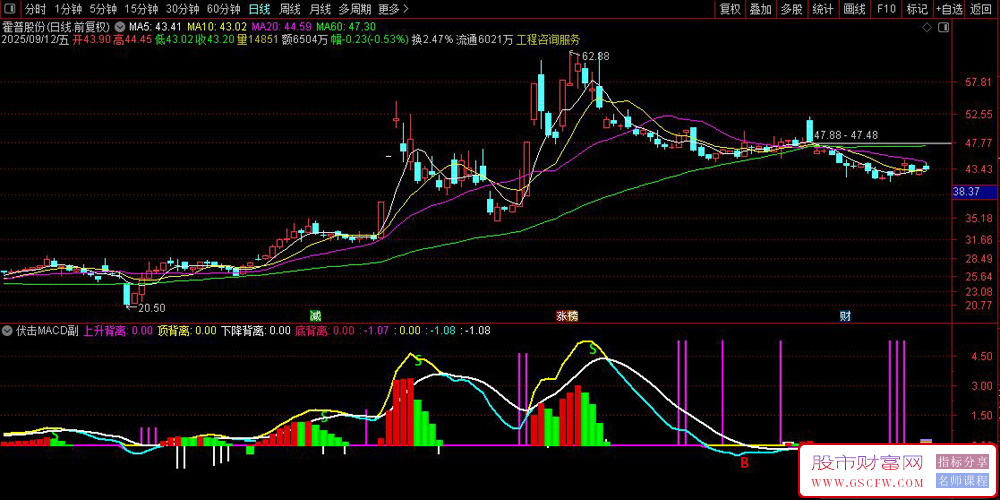Switch to 周线 weekly chart
1000x500 pixels.
(x=290, y=9)
